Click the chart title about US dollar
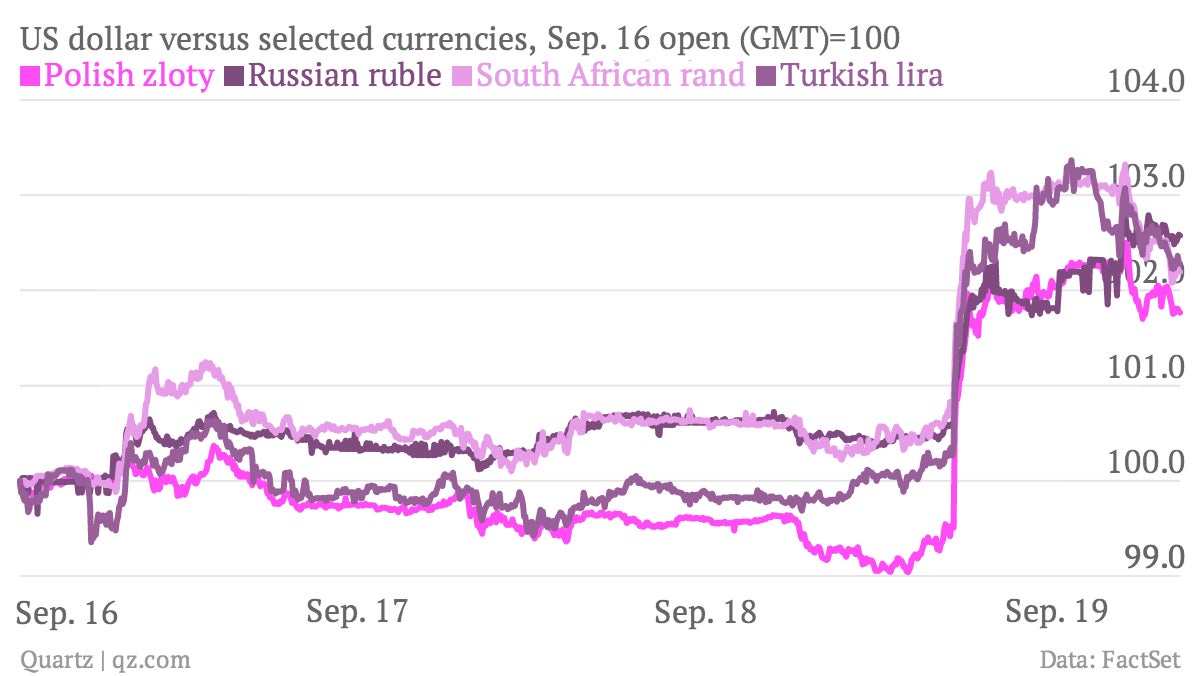1200x676 pixels. [459, 39]
